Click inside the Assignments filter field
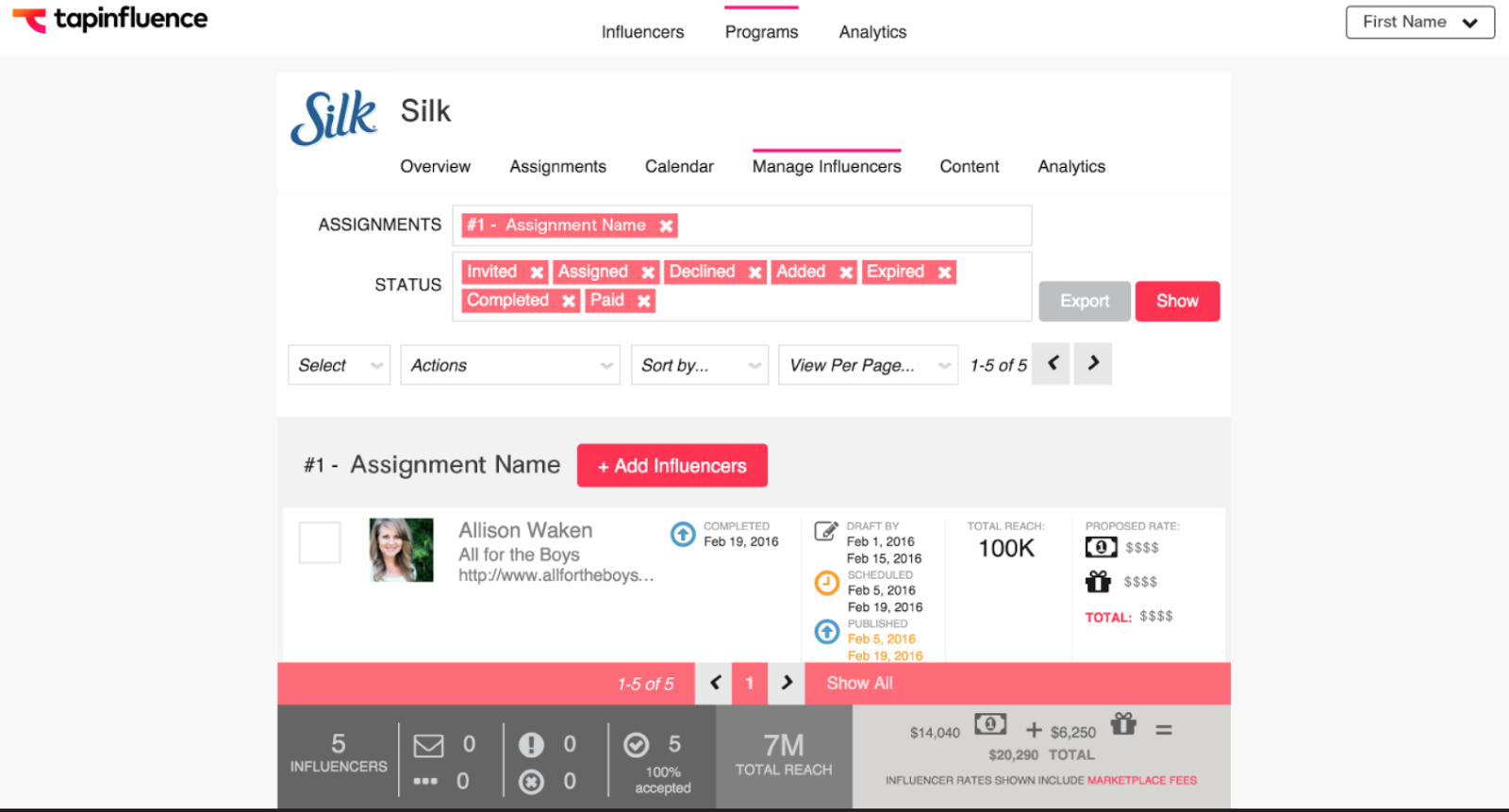This screenshot has width=1509, height=812. tap(742, 225)
